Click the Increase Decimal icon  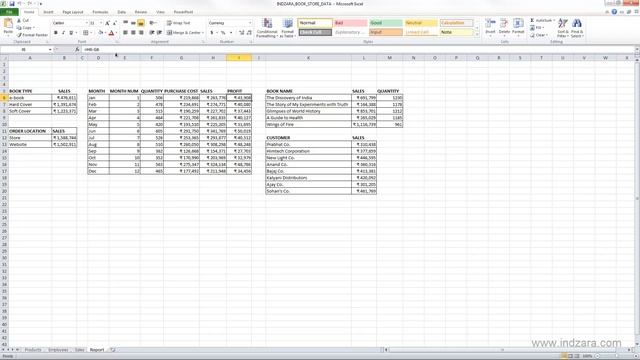[241, 33]
